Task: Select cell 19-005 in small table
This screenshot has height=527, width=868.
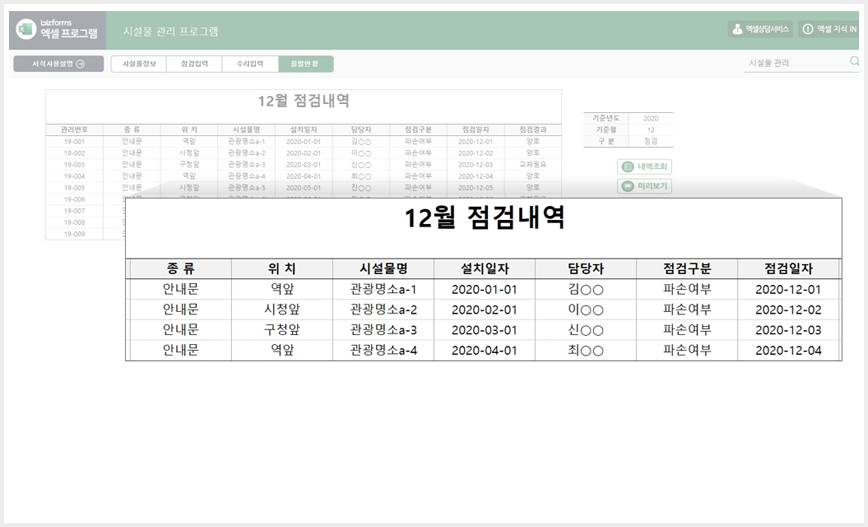Action: pos(74,188)
